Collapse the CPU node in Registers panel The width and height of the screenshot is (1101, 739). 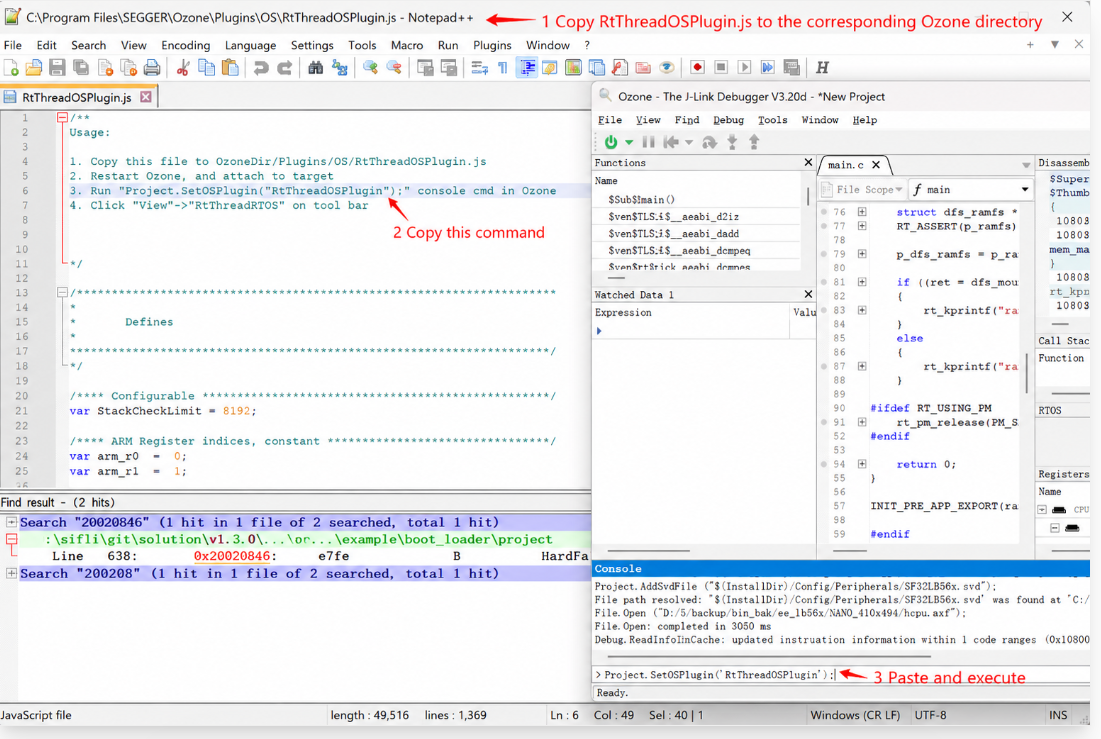1042,509
